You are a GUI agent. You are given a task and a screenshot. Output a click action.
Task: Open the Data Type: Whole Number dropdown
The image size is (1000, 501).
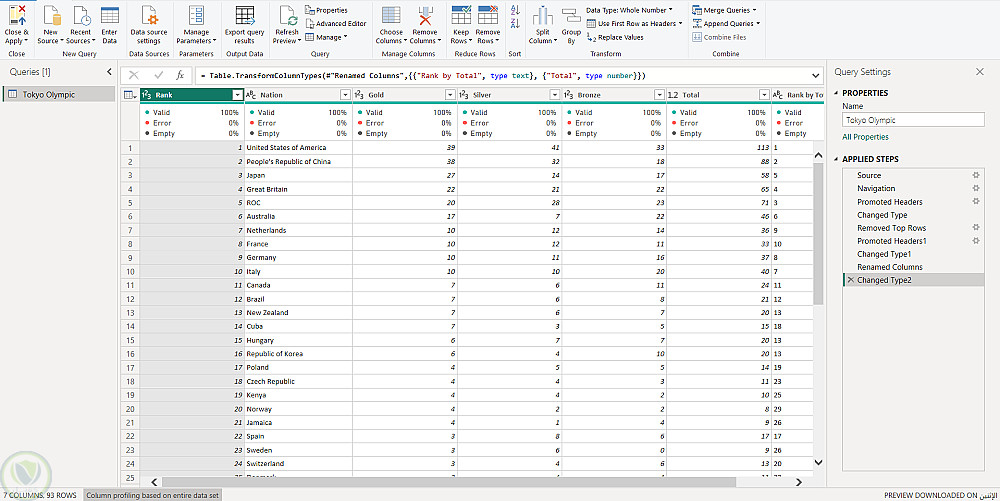pos(629,10)
